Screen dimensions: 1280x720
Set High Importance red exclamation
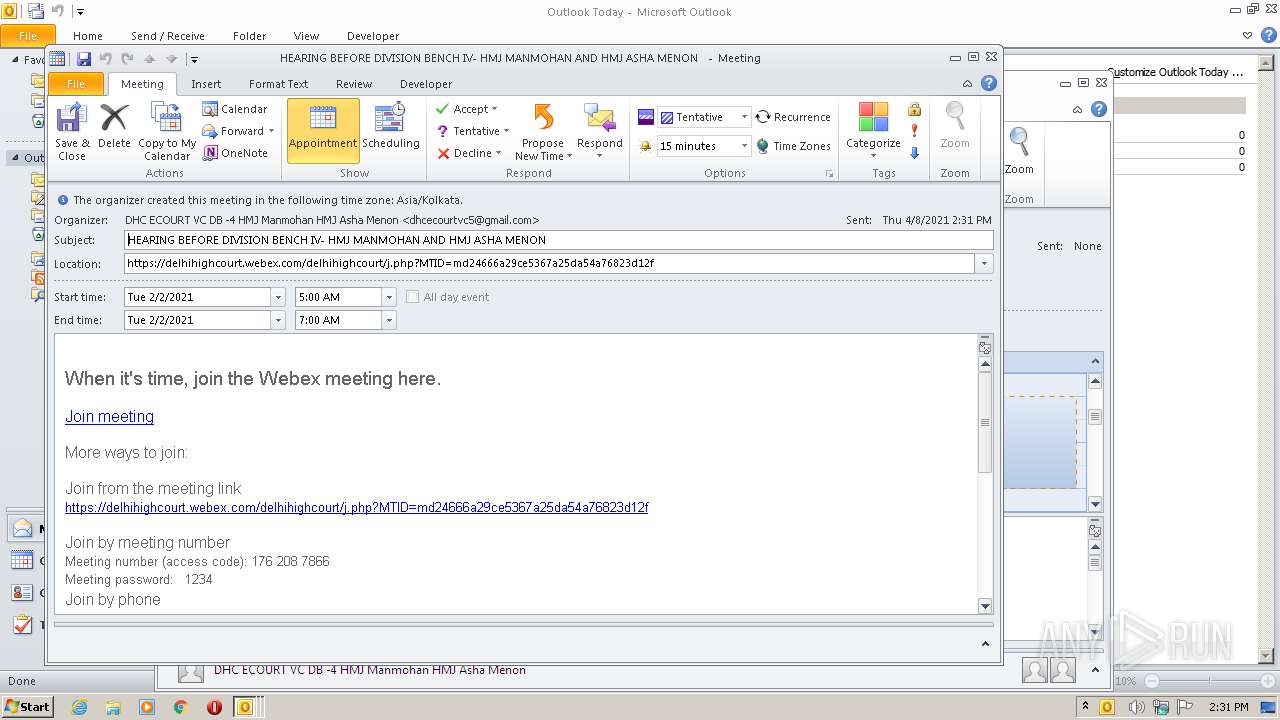tap(914, 131)
